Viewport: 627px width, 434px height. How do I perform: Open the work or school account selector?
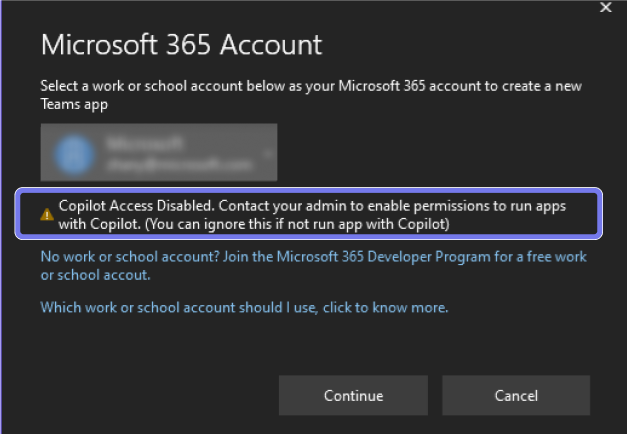tap(159, 153)
